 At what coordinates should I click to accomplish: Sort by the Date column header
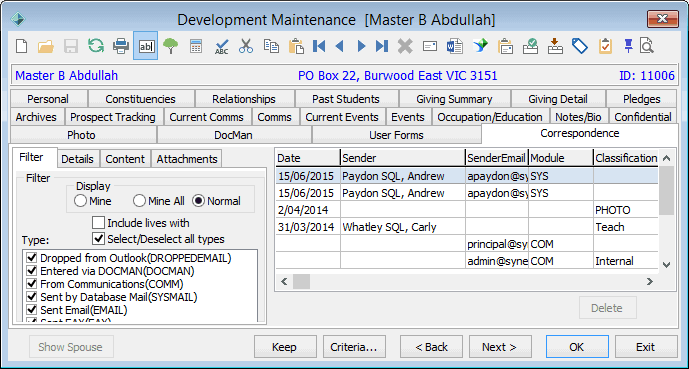(x=308, y=158)
